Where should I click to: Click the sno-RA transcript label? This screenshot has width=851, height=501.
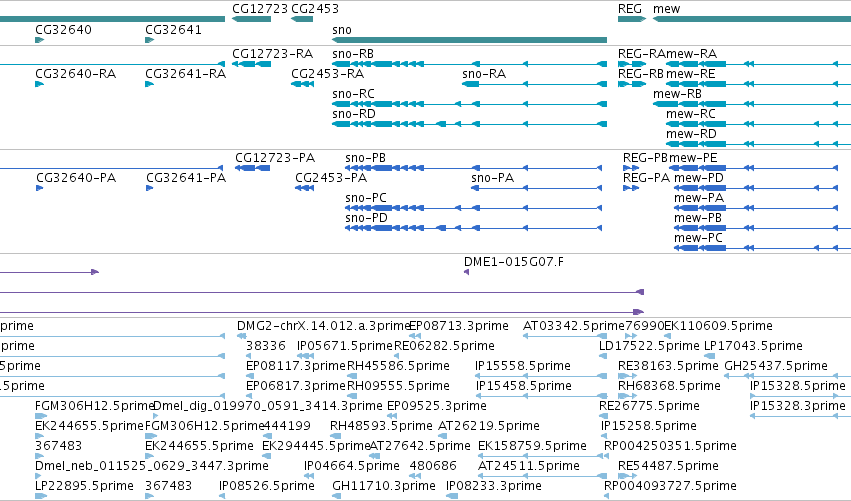pyautogui.click(x=484, y=74)
